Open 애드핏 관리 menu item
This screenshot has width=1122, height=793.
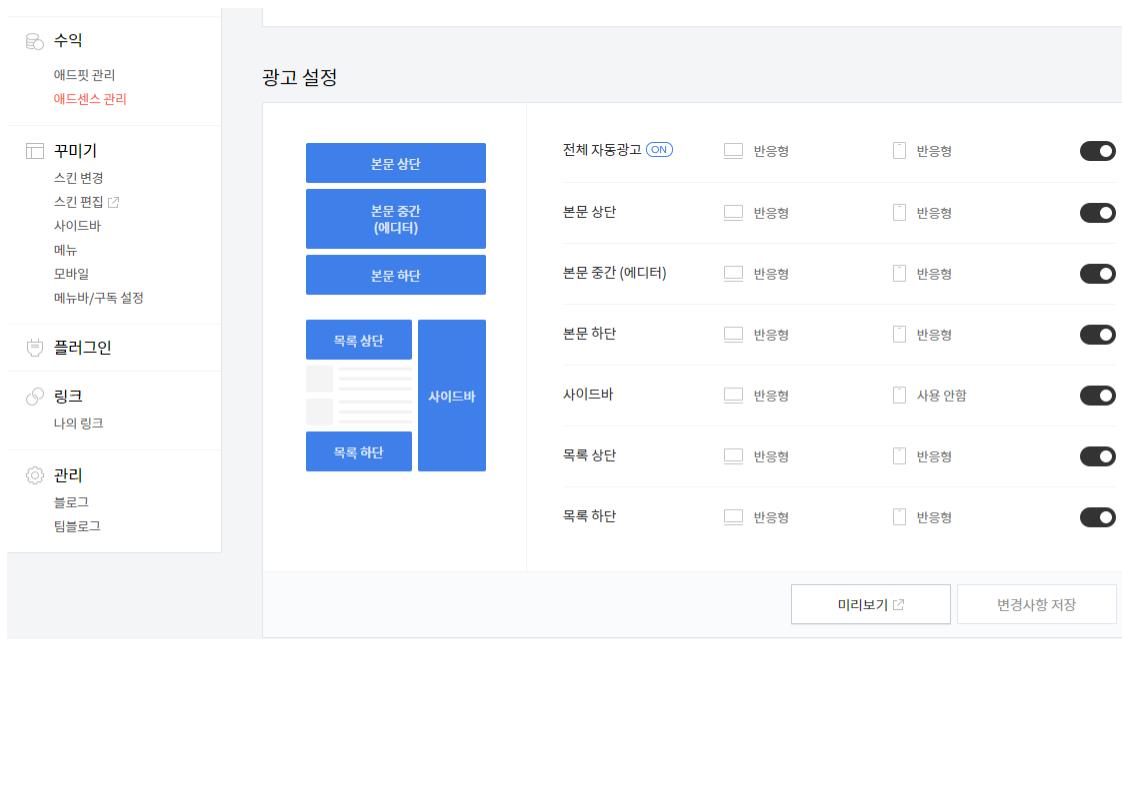coord(84,75)
